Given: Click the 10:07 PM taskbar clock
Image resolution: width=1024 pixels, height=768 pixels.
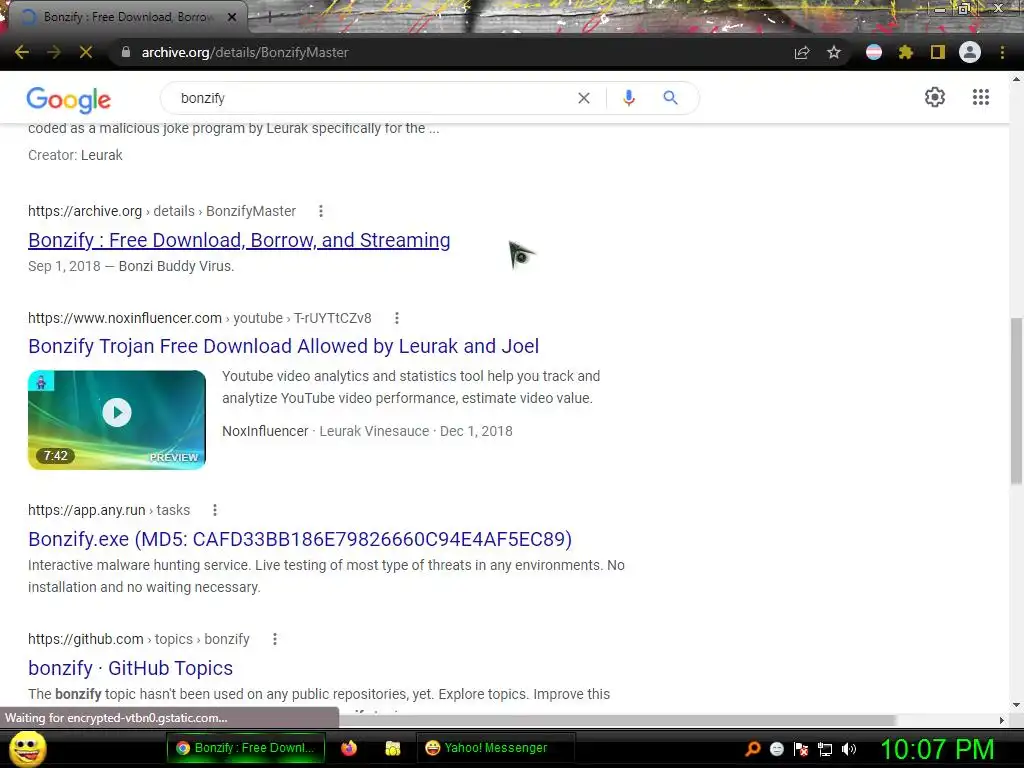Looking at the screenshot, I should tap(938, 748).
